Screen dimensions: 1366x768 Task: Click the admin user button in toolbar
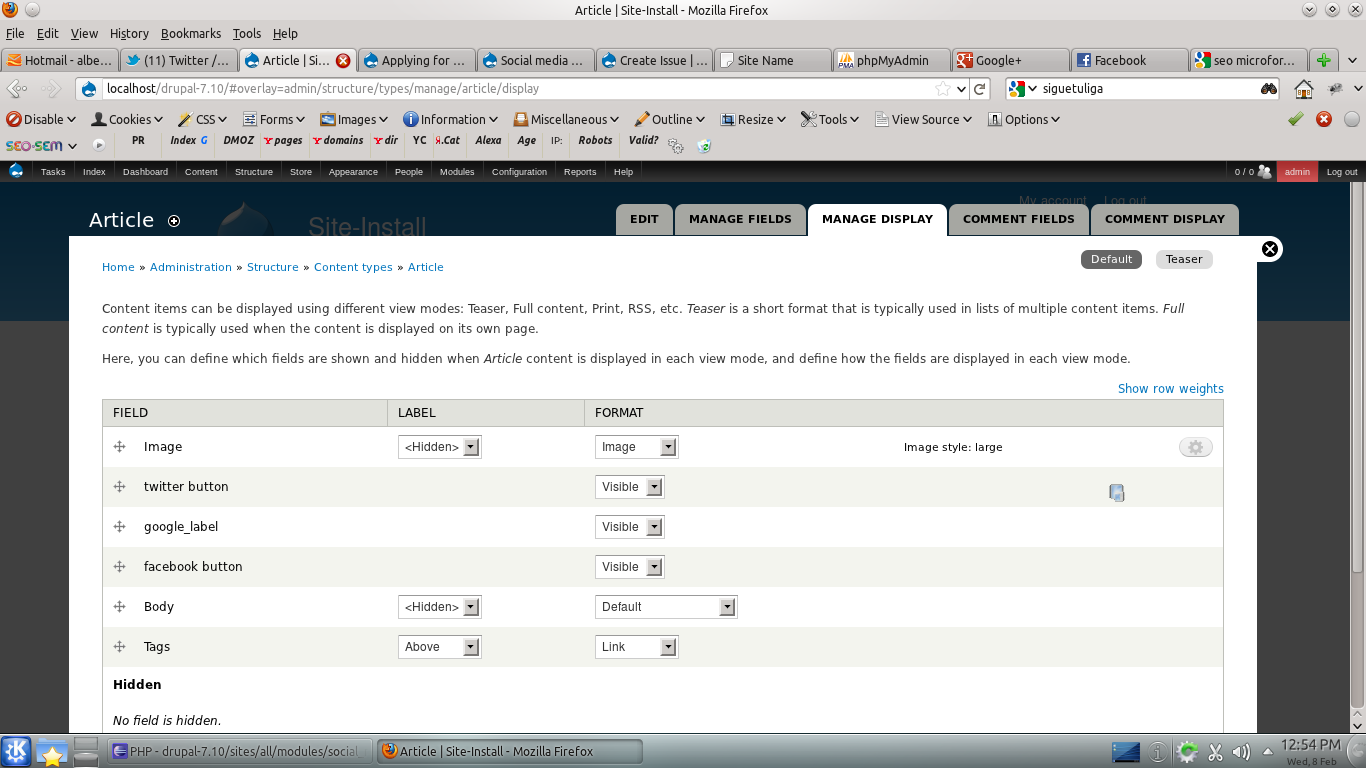tap(1297, 172)
